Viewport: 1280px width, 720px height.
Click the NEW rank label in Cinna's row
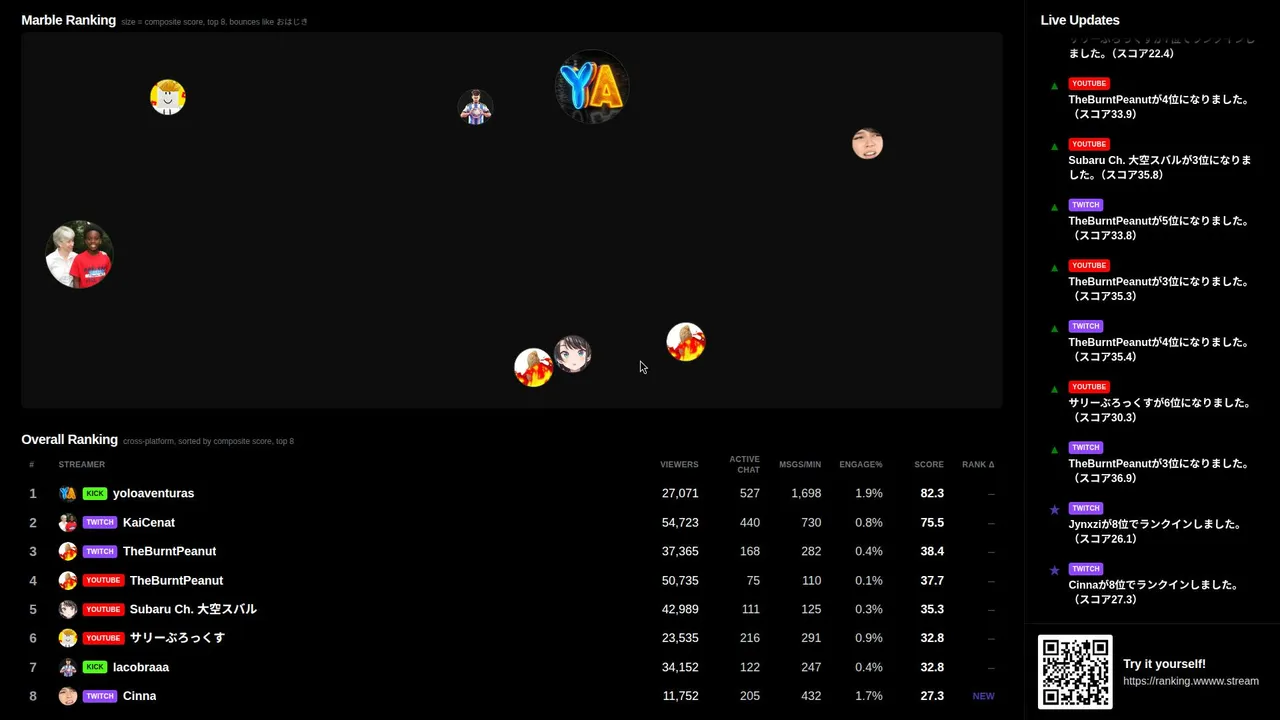click(x=984, y=696)
